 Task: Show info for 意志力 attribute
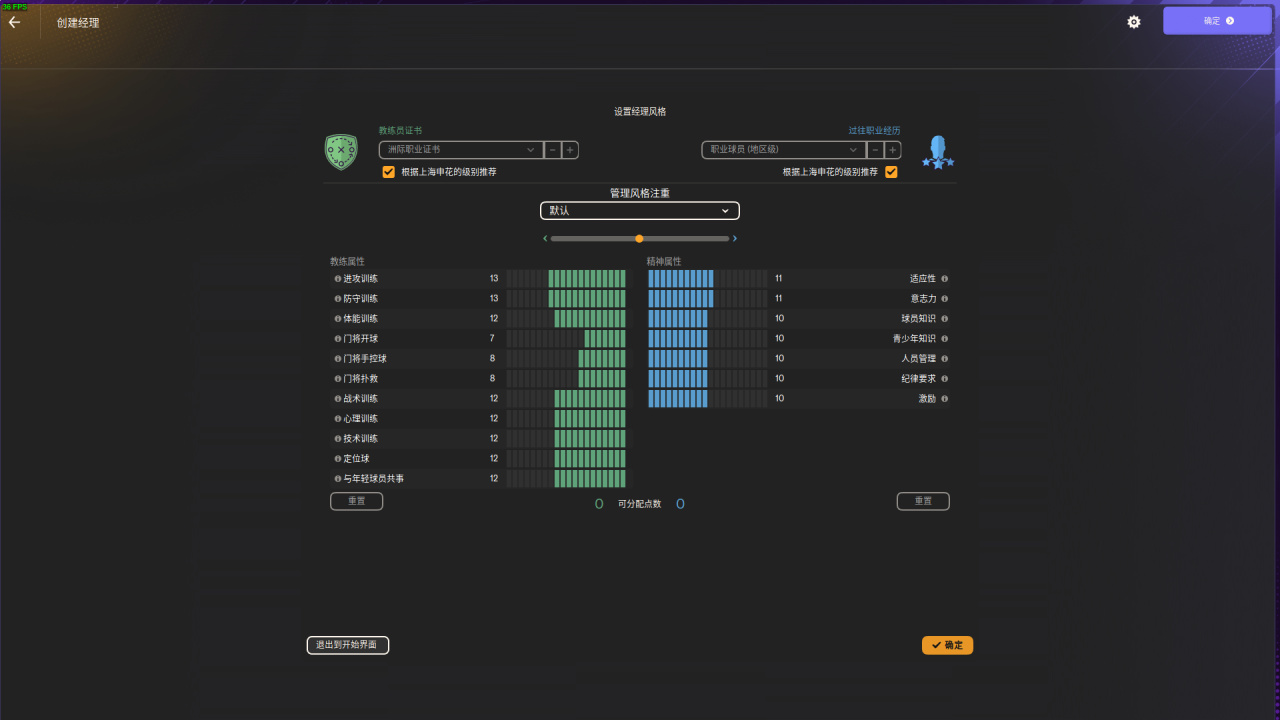[x=944, y=299]
